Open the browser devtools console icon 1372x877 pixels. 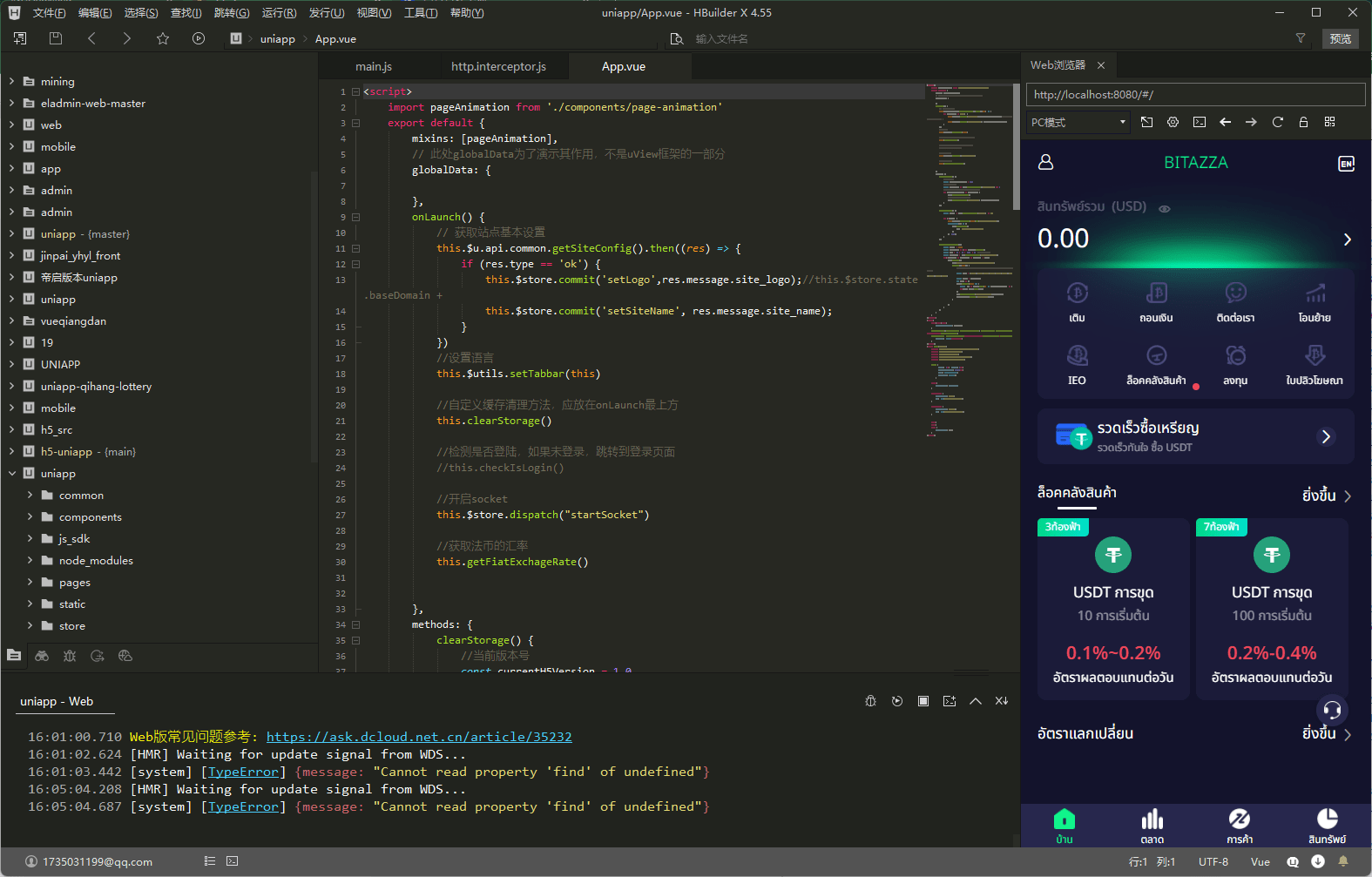(x=1200, y=122)
